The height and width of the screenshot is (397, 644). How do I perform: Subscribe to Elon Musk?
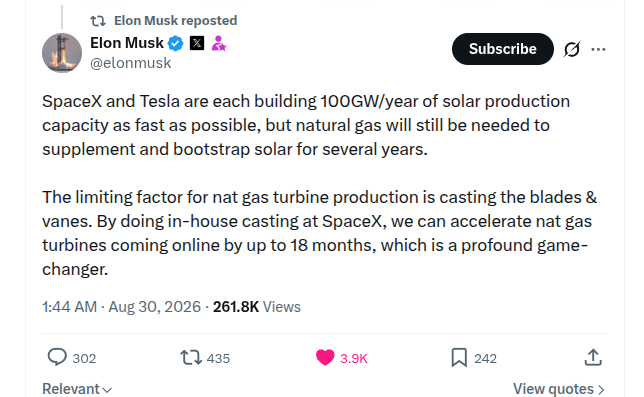(x=503, y=49)
